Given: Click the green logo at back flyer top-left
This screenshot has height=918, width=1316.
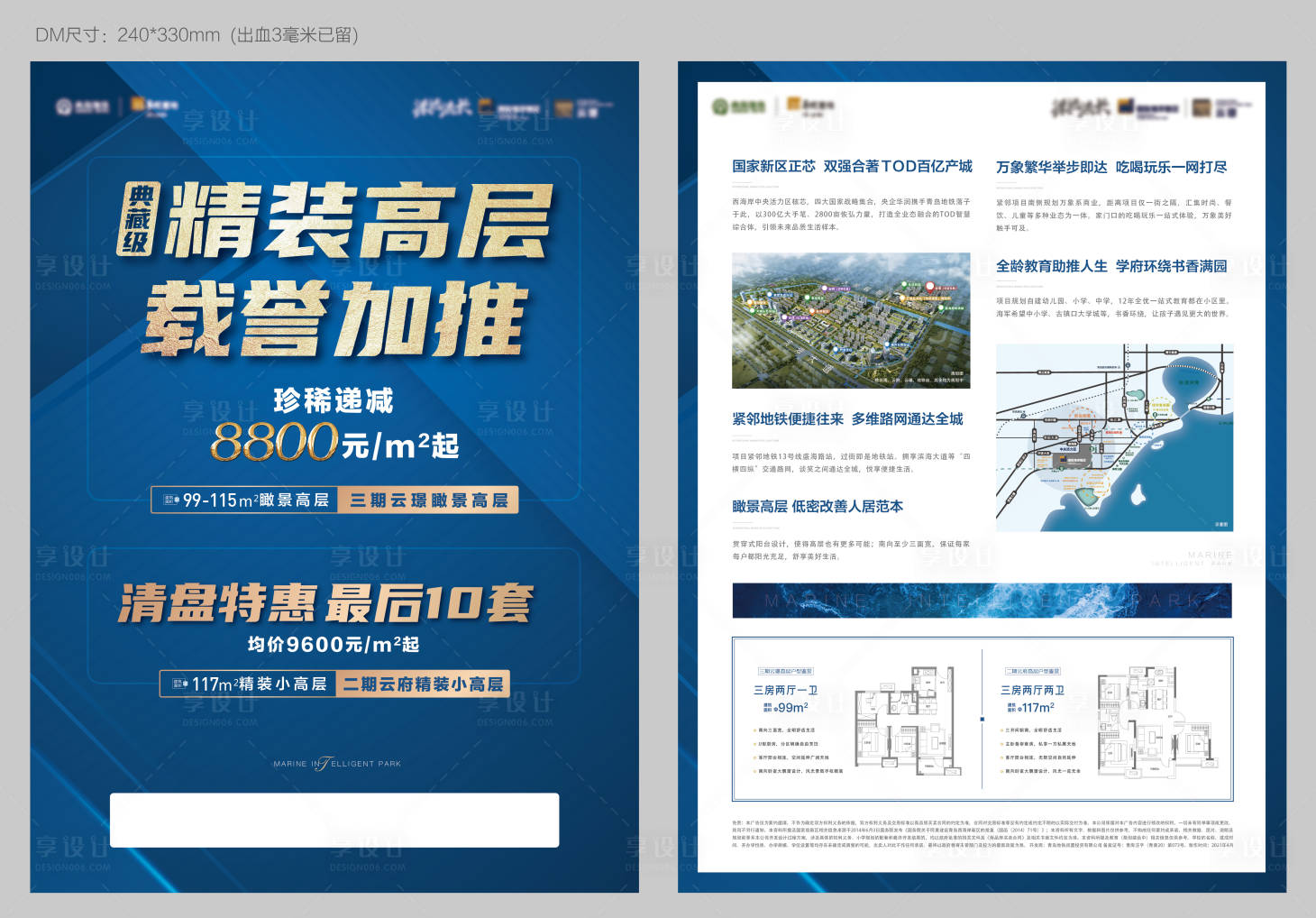Looking at the screenshot, I should [738, 106].
